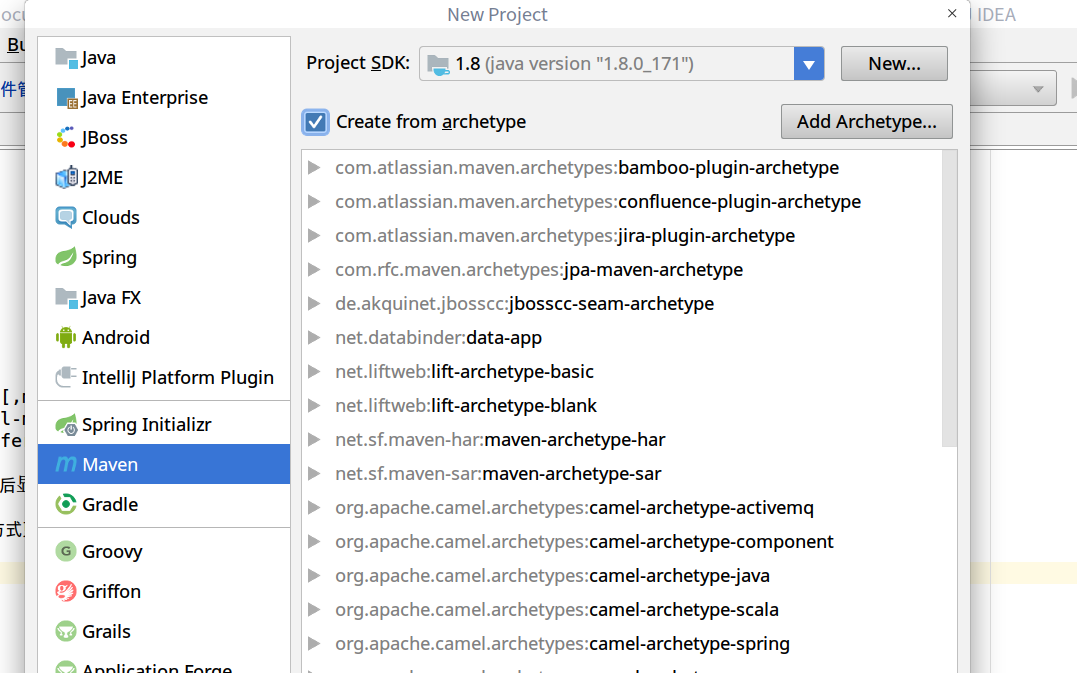Screen dimensions: 1077x673
Task: Select Java project type label
Action: tap(98, 58)
